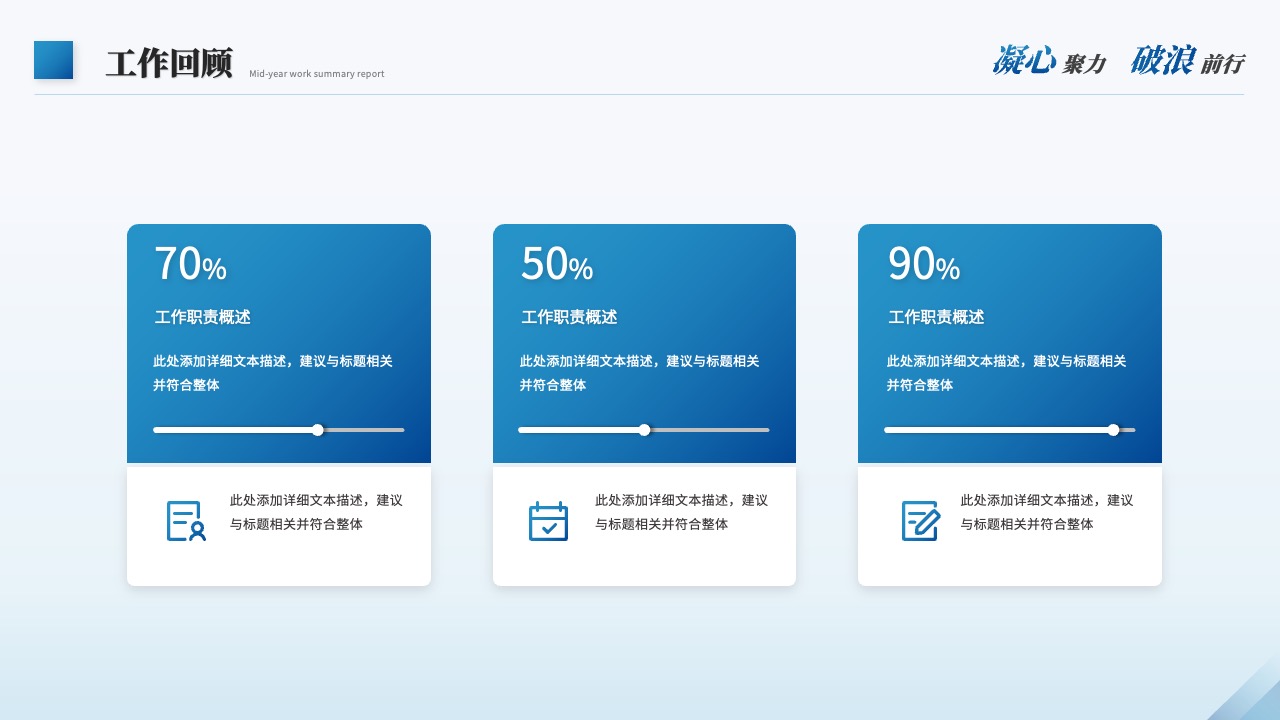The width and height of the screenshot is (1280, 720).
Task: Click the 90% progress slider knob
Action: click(x=1113, y=430)
